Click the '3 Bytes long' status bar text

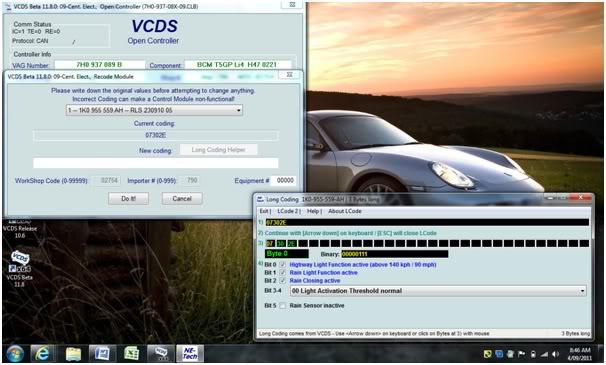(x=575, y=334)
